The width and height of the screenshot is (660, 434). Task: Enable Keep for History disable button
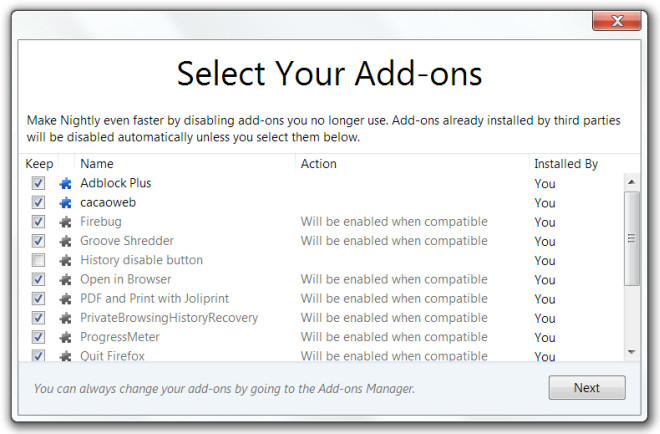[38, 260]
